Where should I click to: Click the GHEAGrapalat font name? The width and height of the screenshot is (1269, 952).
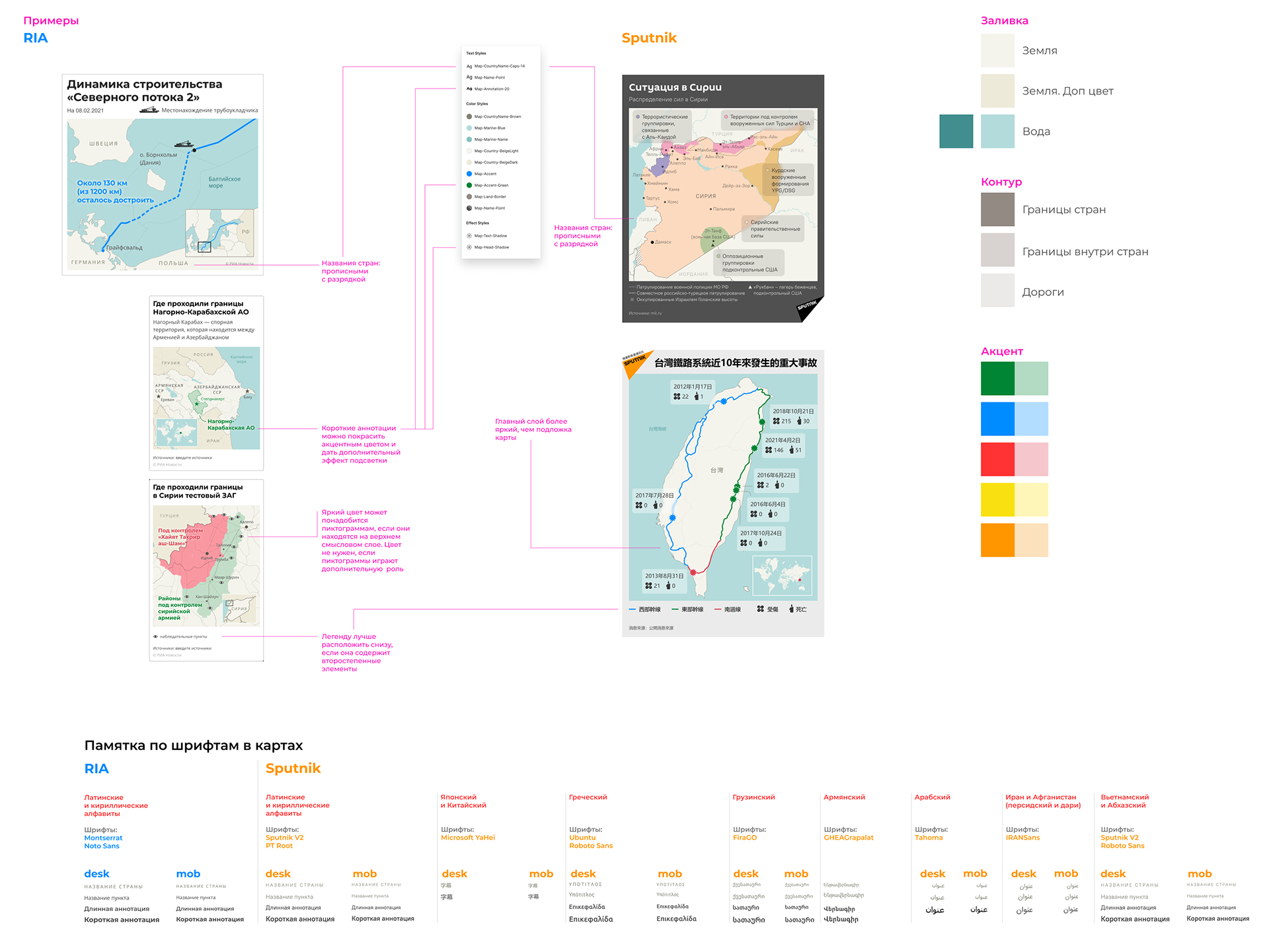tap(849, 838)
